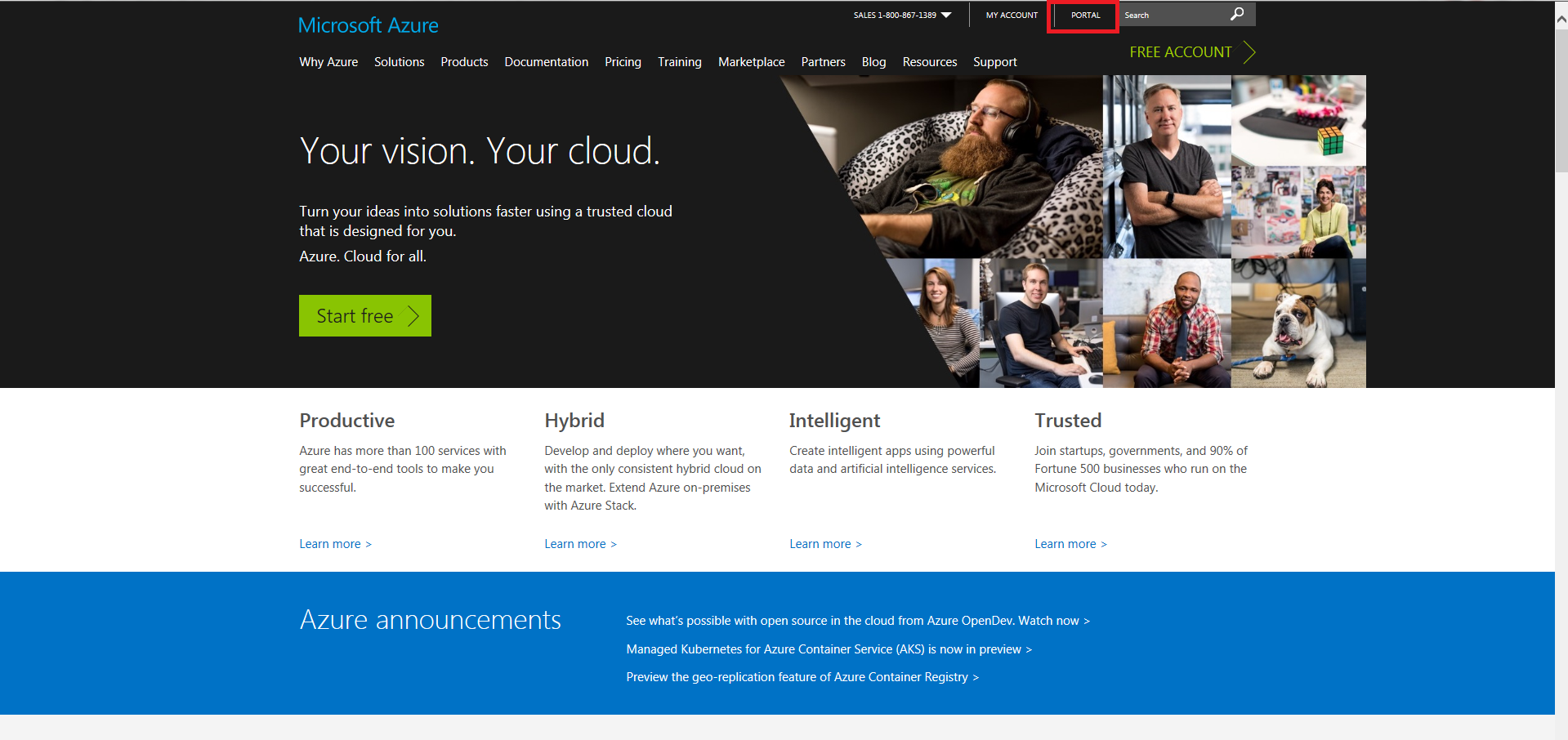The height and width of the screenshot is (740, 1568).
Task: Click Learn more under Trusted
Action: (x=1070, y=544)
